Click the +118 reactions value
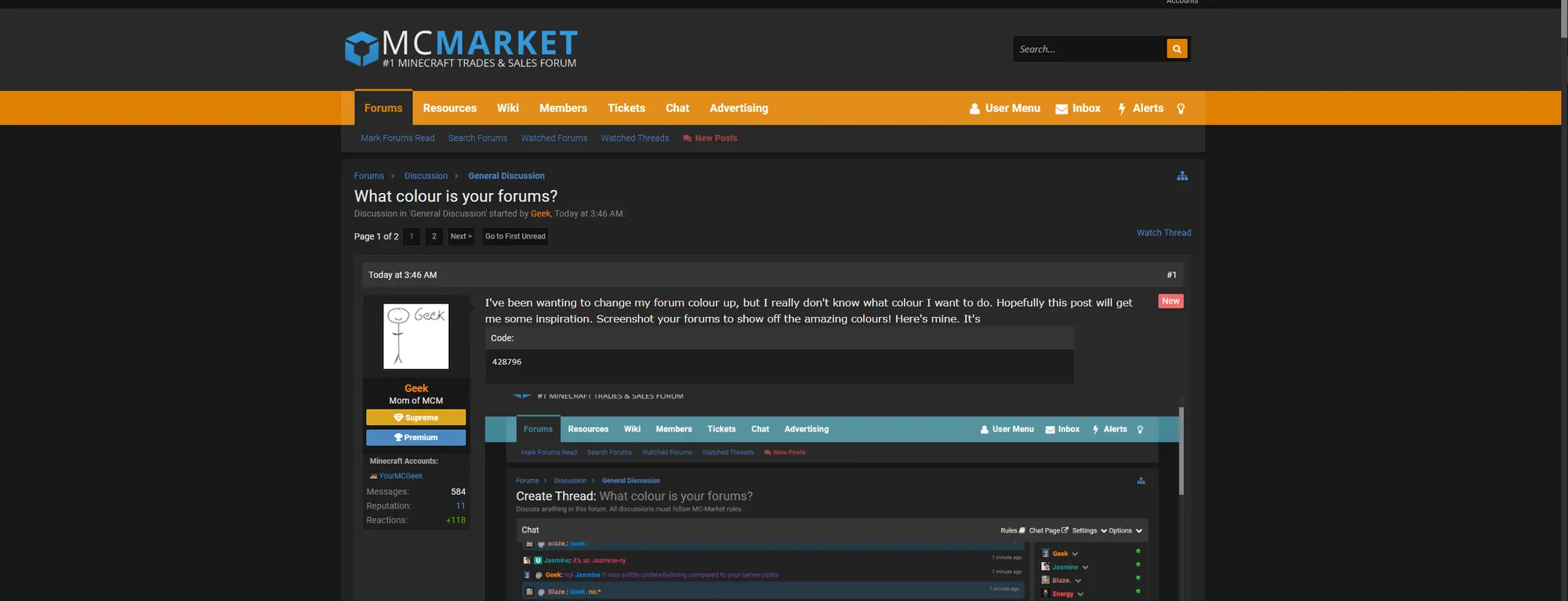Image resolution: width=1568 pixels, height=601 pixels. [x=456, y=520]
